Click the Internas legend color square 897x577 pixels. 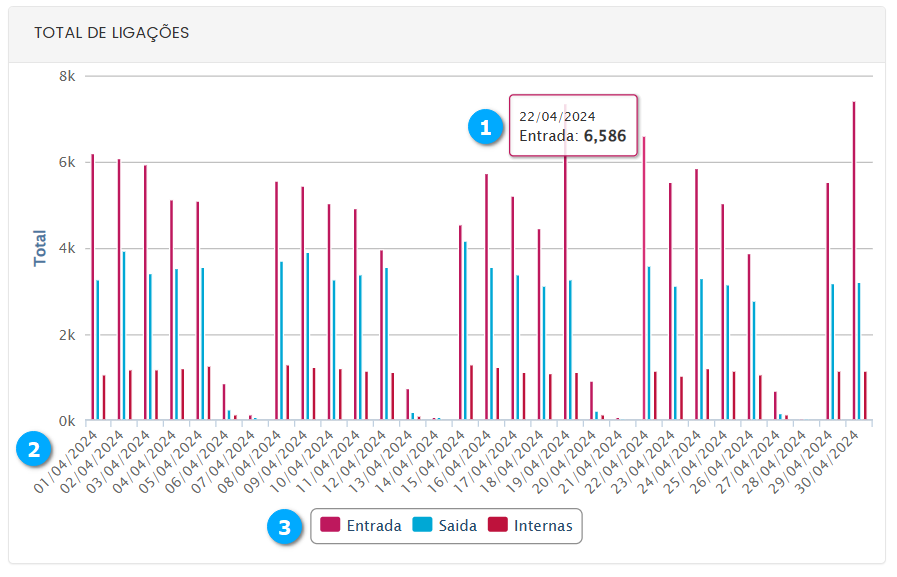pos(497,525)
